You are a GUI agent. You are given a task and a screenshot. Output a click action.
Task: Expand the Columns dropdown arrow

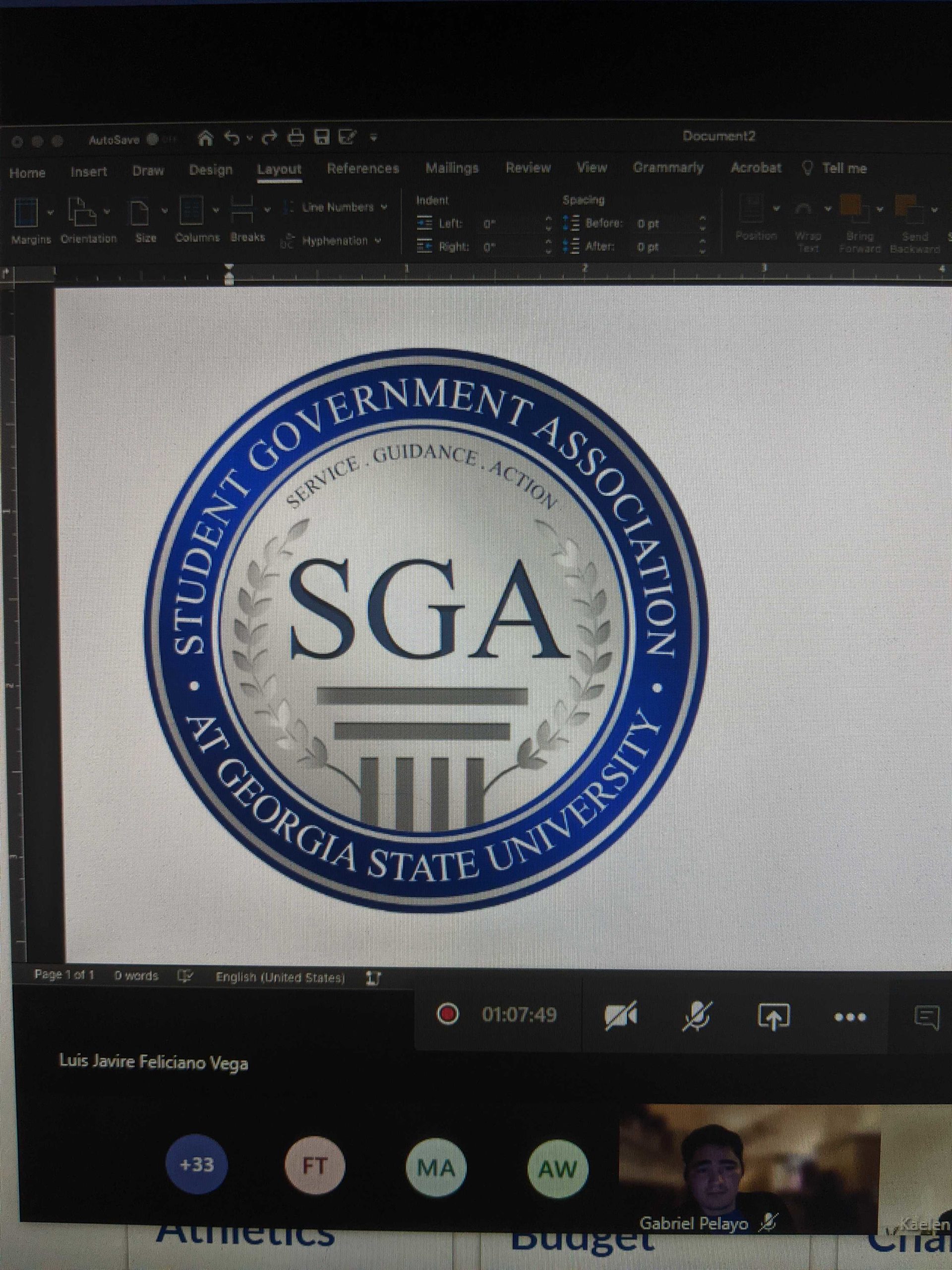point(215,211)
